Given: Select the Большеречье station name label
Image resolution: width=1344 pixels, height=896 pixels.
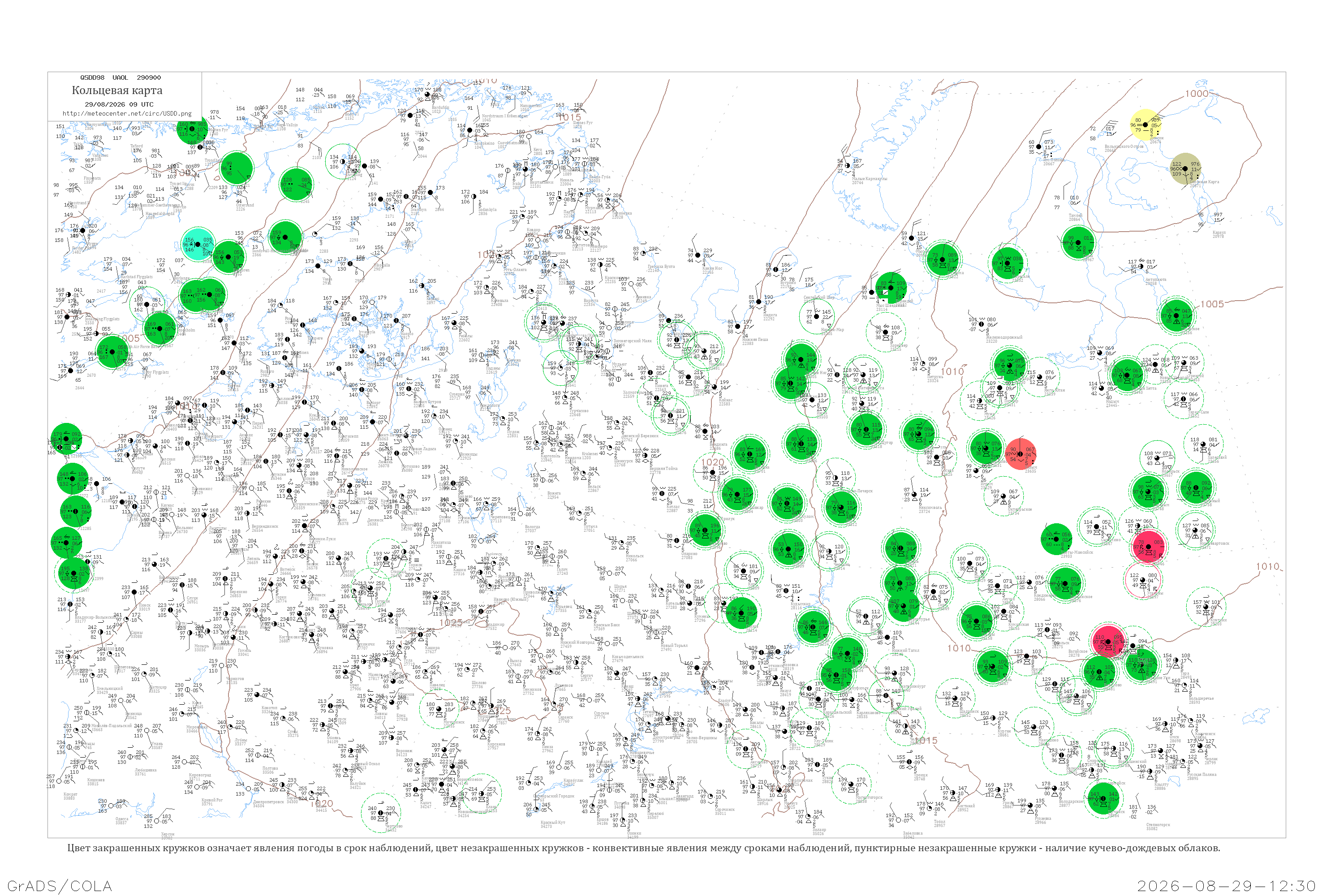Looking at the screenshot, I should coord(1202,698).
